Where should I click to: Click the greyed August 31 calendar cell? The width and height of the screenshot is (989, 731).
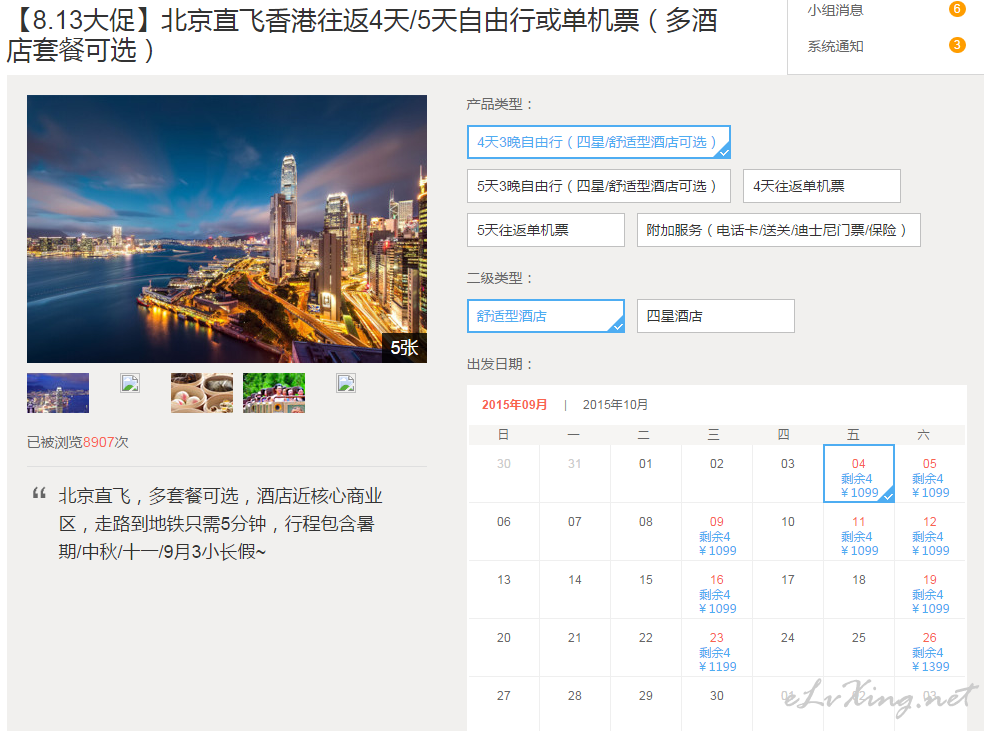coord(575,474)
